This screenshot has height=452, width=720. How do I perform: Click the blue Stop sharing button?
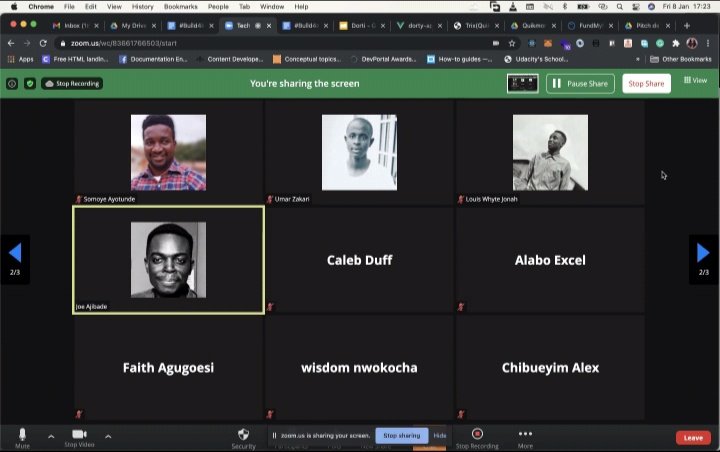pyautogui.click(x=402, y=435)
